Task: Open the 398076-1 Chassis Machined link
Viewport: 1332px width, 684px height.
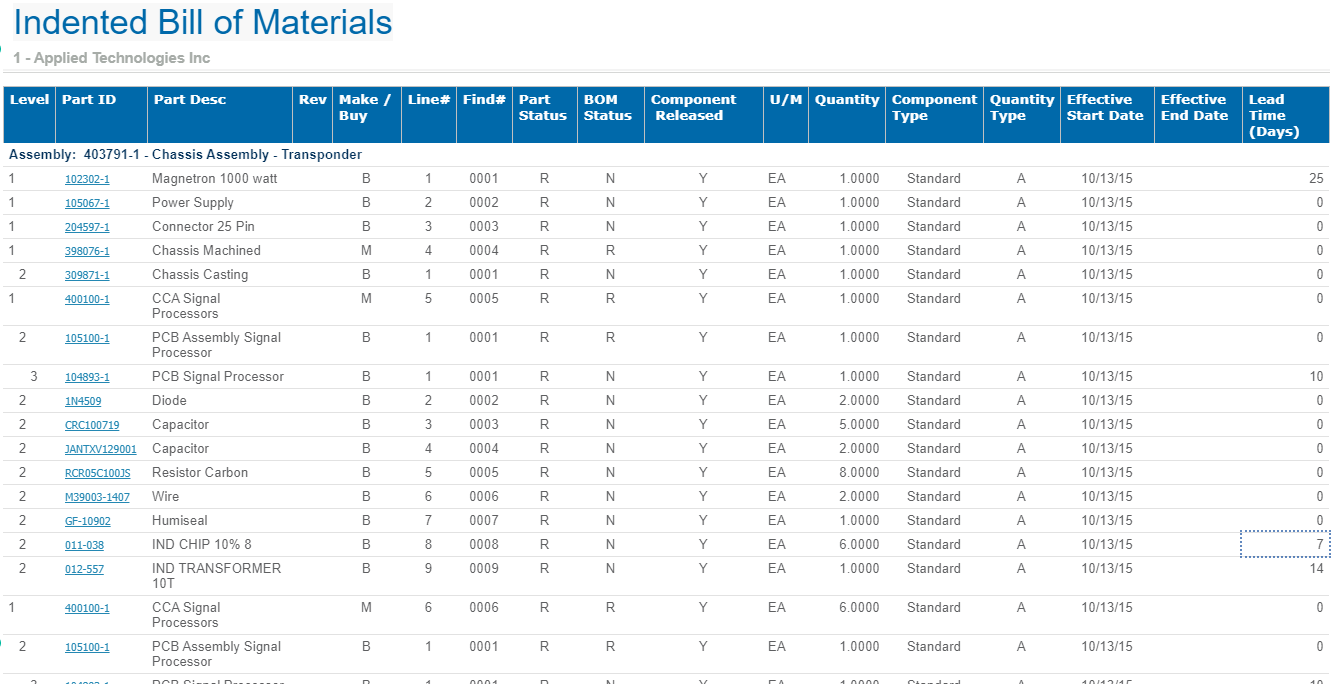Action: 87,252
